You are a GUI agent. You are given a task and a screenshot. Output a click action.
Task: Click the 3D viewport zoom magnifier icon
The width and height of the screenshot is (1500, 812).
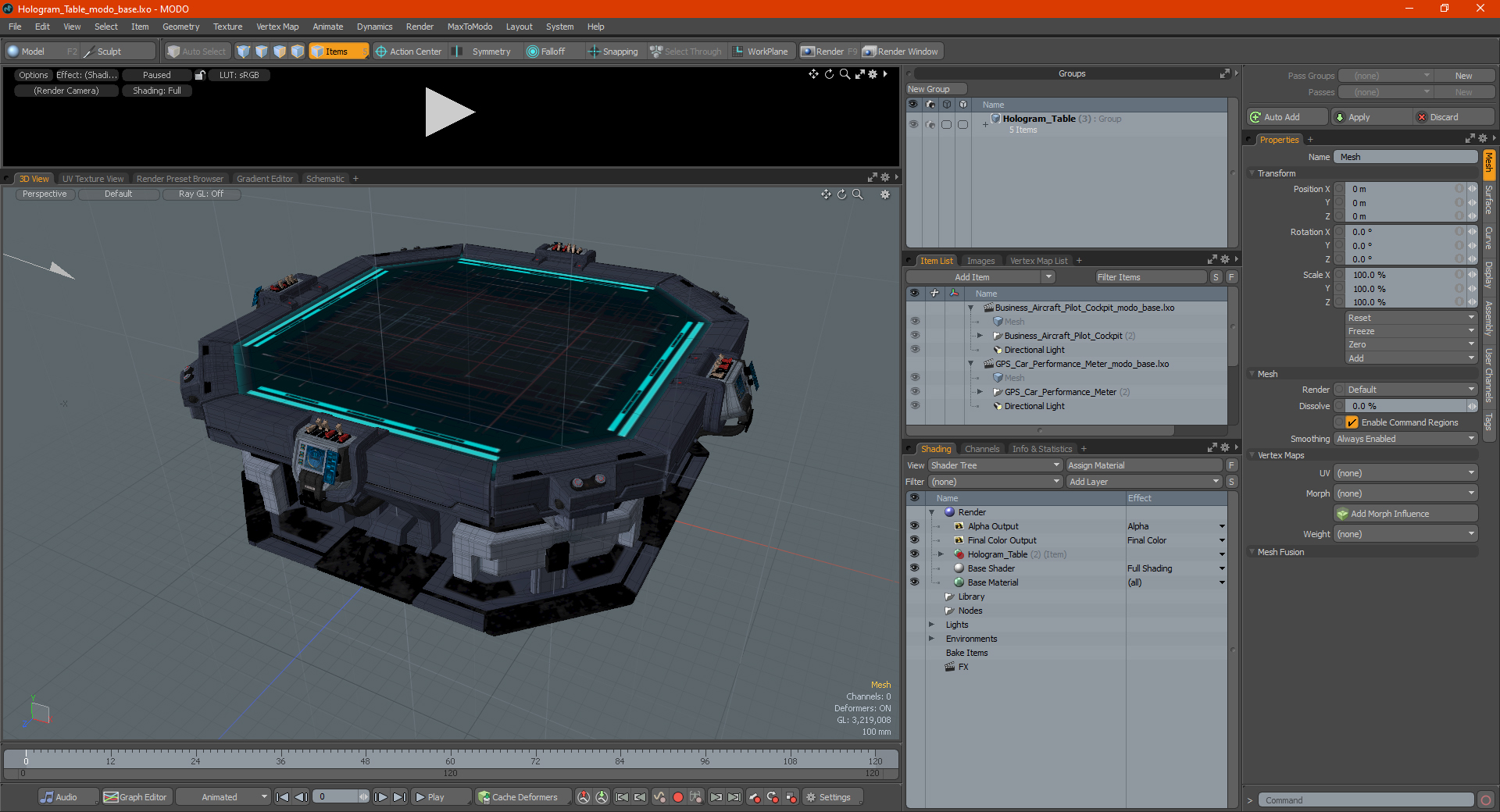pos(857,194)
